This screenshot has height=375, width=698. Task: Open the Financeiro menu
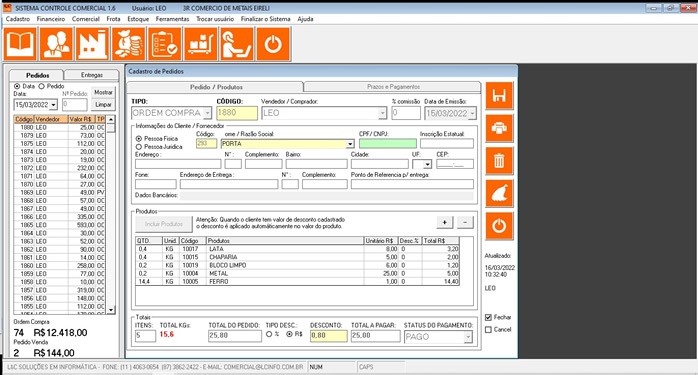tap(51, 19)
